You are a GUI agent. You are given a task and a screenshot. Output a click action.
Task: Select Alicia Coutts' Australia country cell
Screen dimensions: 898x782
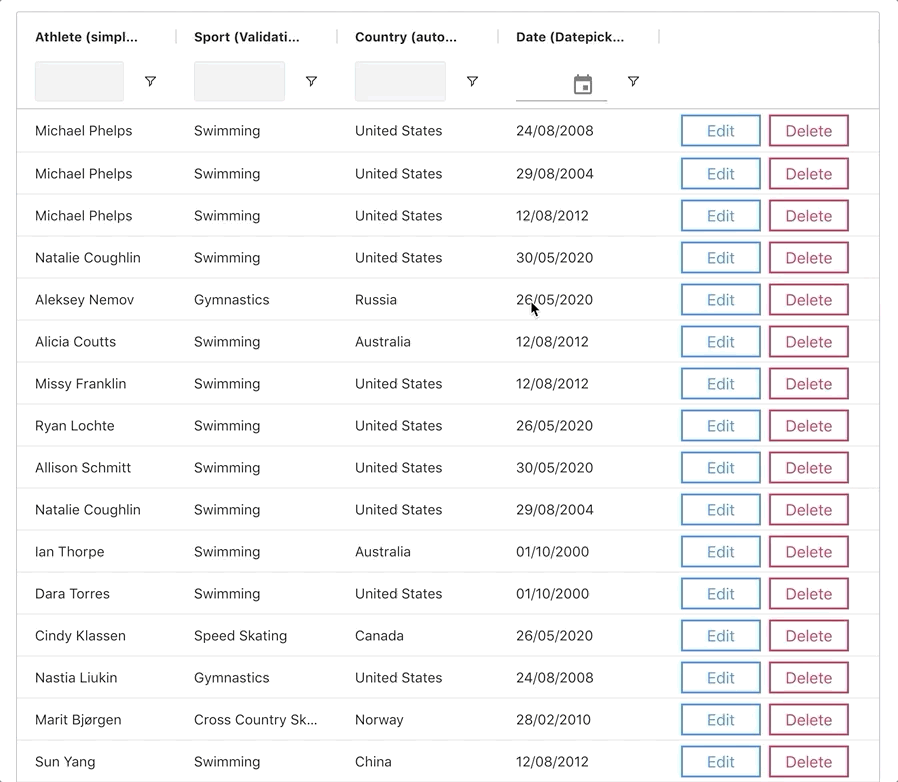click(x=383, y=341)
